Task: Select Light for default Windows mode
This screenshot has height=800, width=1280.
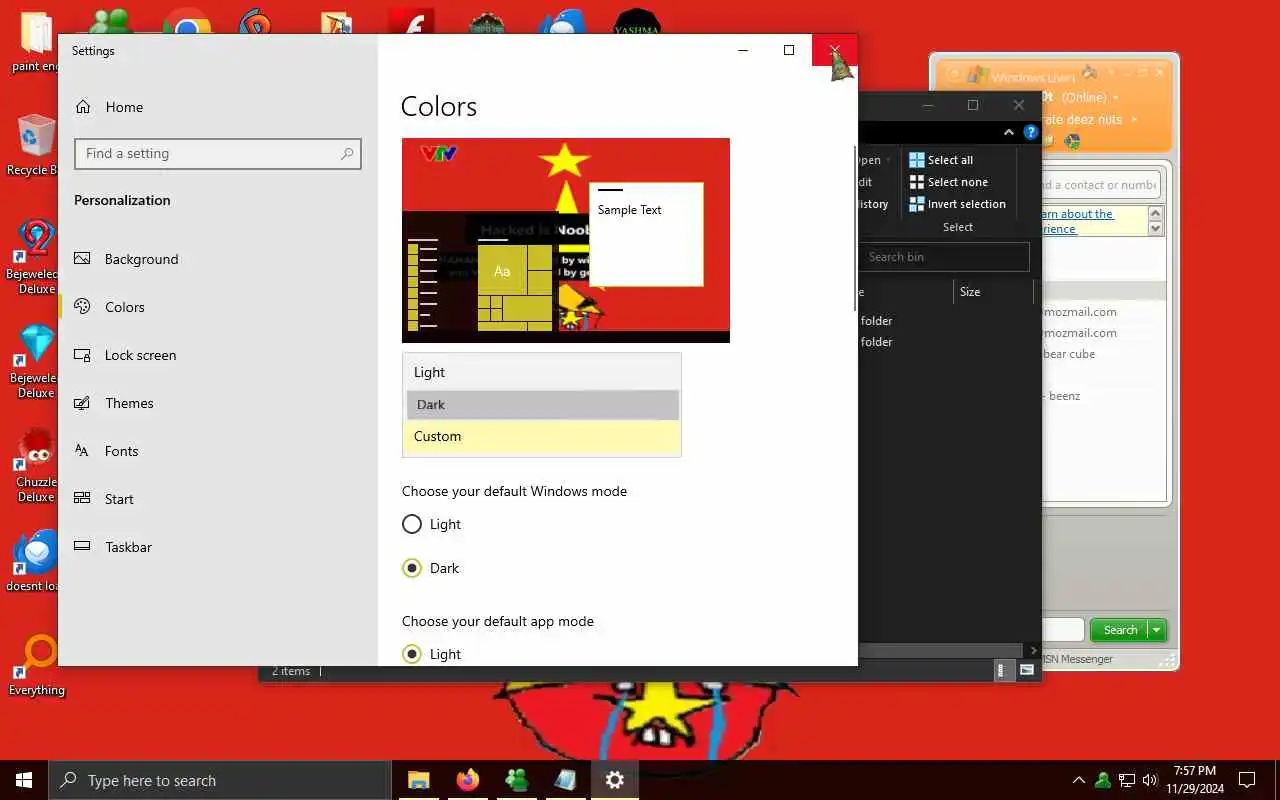Action: [x=412, y=524]
